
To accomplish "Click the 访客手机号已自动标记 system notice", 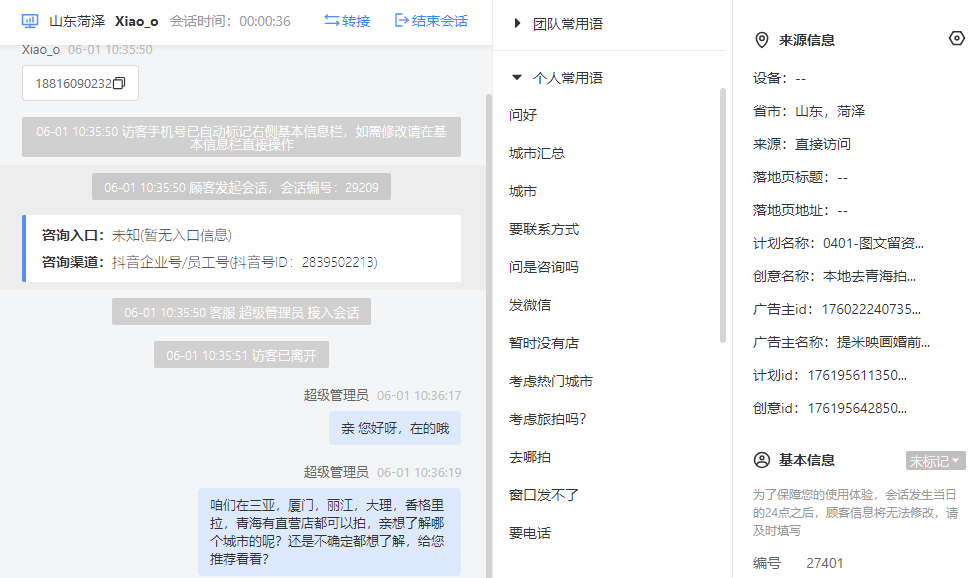I will [x=241, y=137].
